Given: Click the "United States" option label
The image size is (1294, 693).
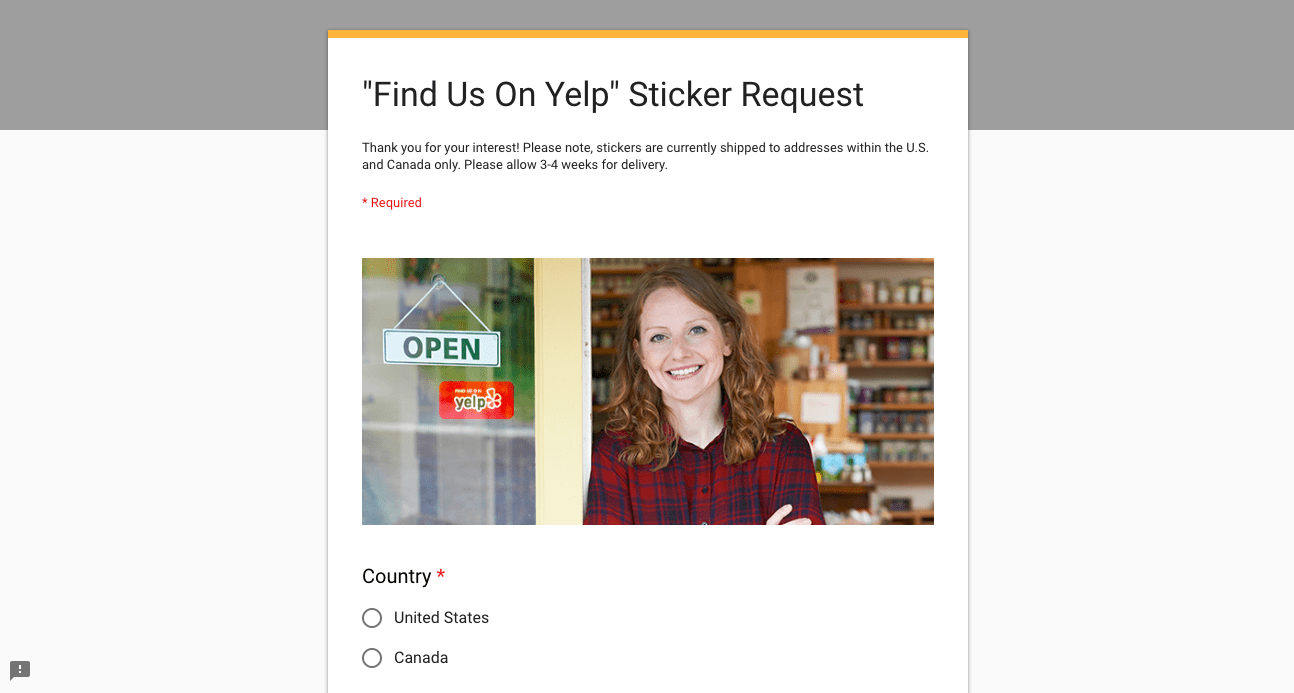Looking at the screenshot, I should [441, 618].
